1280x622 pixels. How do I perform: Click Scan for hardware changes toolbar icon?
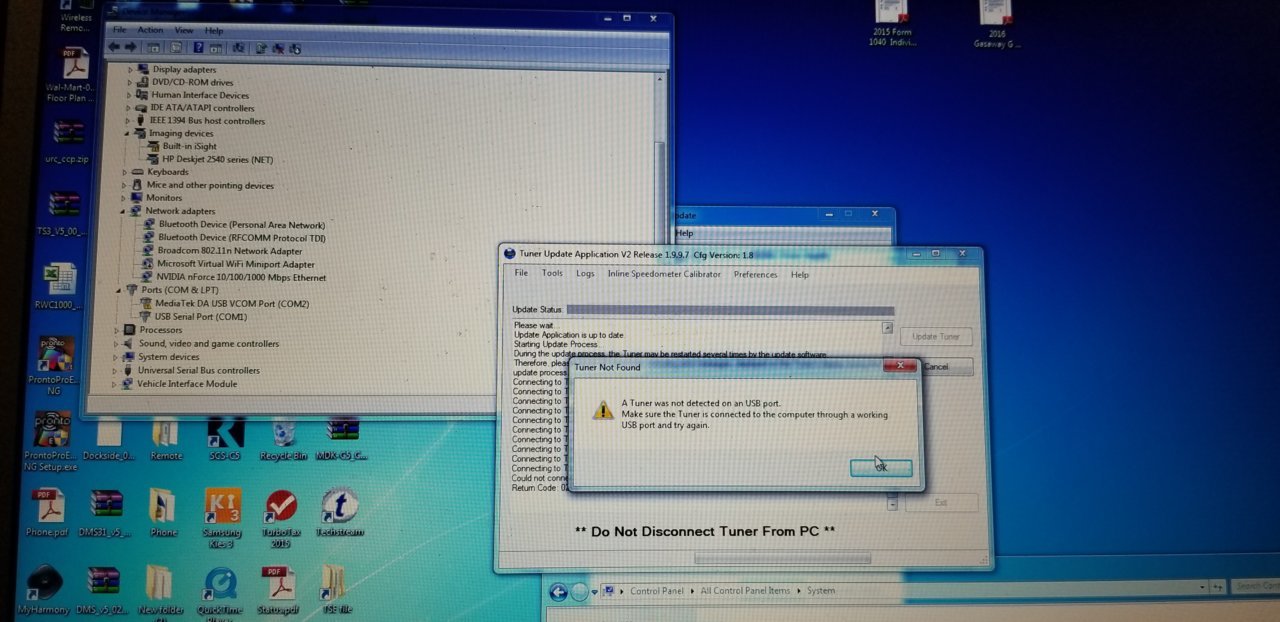pyautogui.click(x=239, y=47)
